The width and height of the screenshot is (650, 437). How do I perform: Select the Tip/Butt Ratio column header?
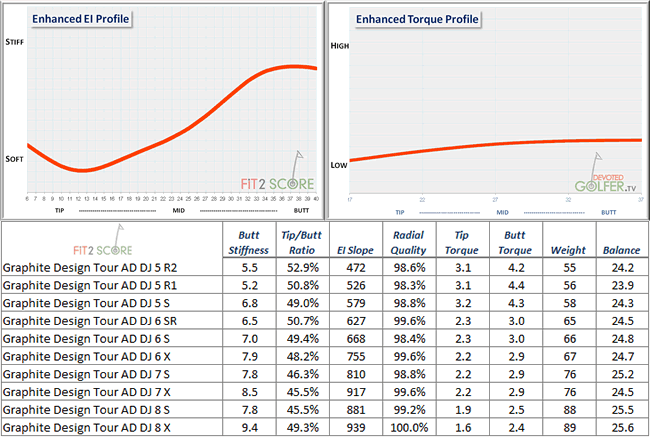point(306,241)
